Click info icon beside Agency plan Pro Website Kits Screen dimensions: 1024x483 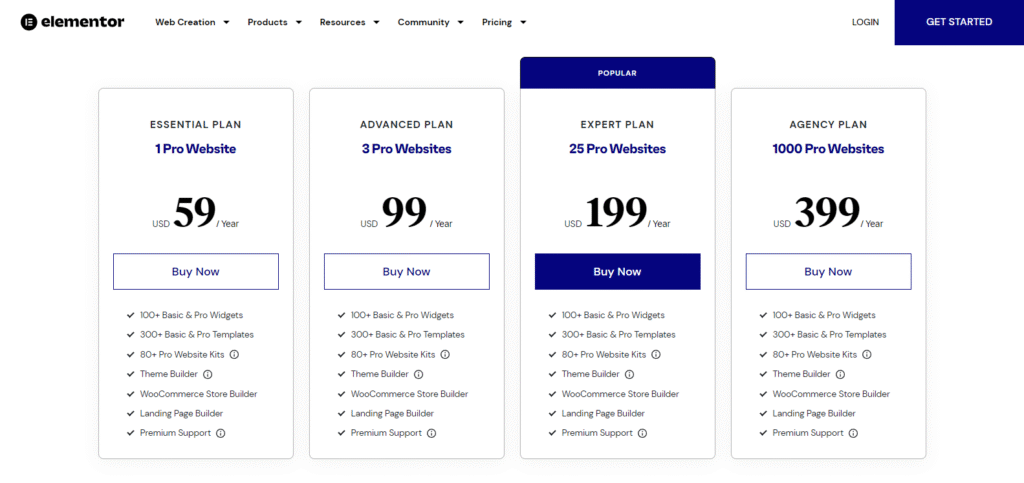(x=867, y=354)
